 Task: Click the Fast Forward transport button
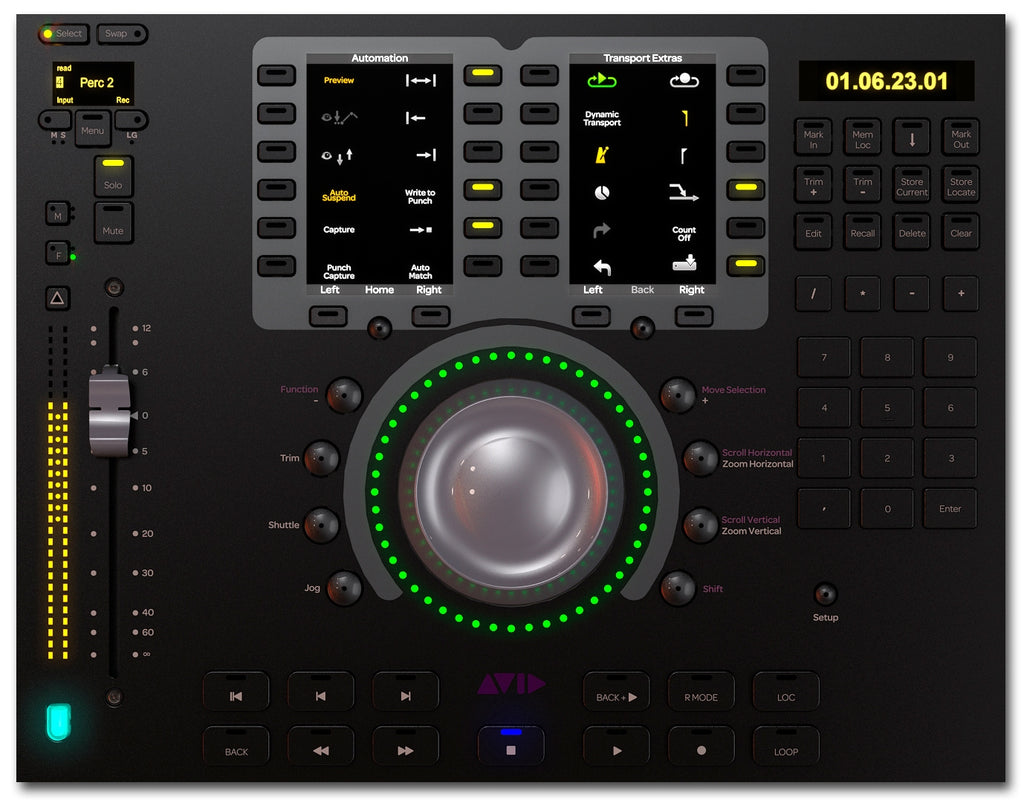coord(406,745)
